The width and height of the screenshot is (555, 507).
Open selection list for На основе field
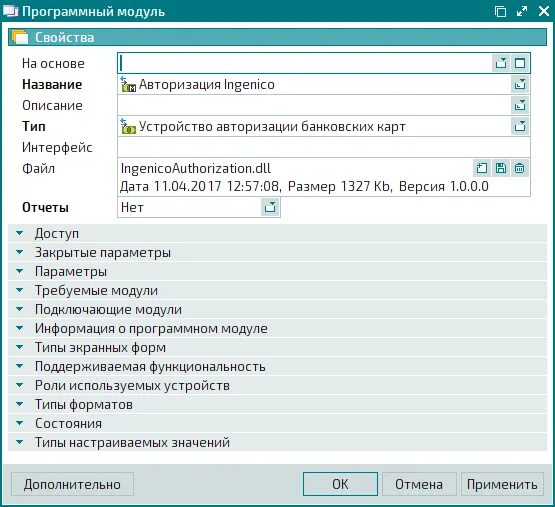point(501,63)
